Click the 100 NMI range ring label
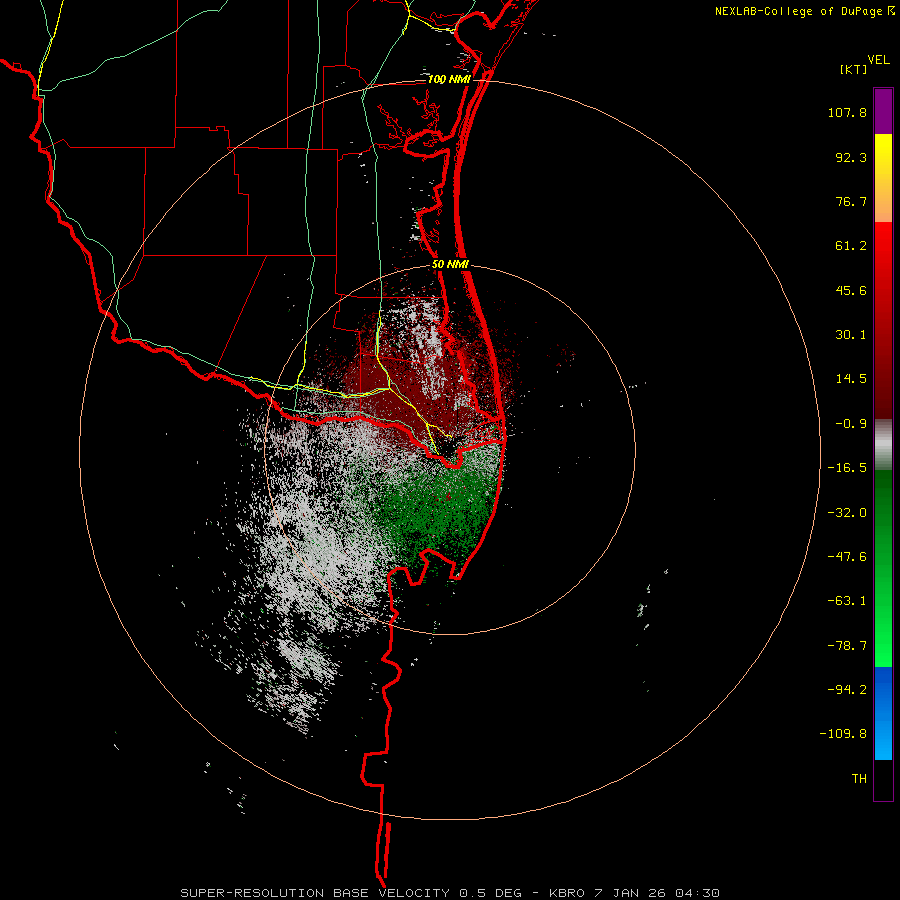The width and height of the screenshot is (900, 900). tap(449, 79)
